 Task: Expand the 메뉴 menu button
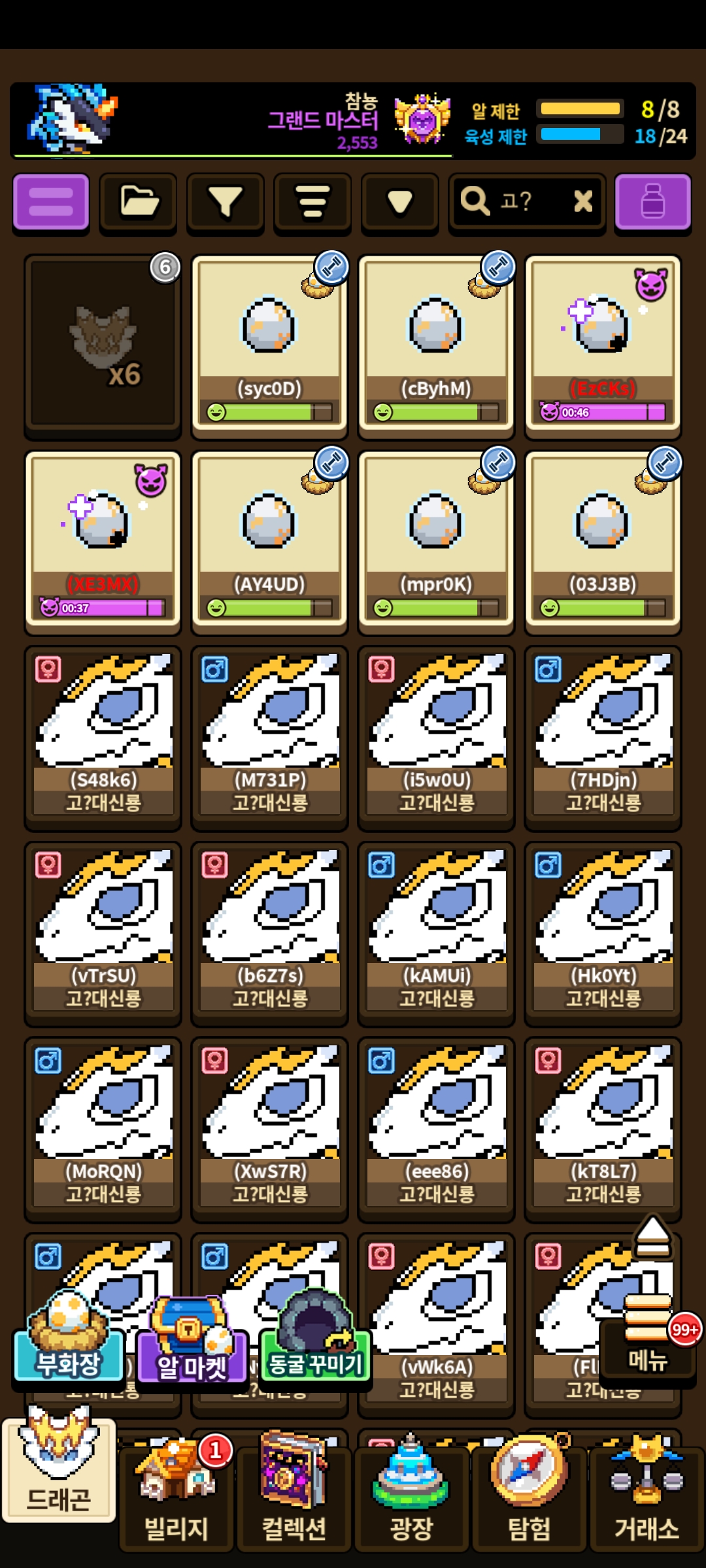[x=648, y=1341]
